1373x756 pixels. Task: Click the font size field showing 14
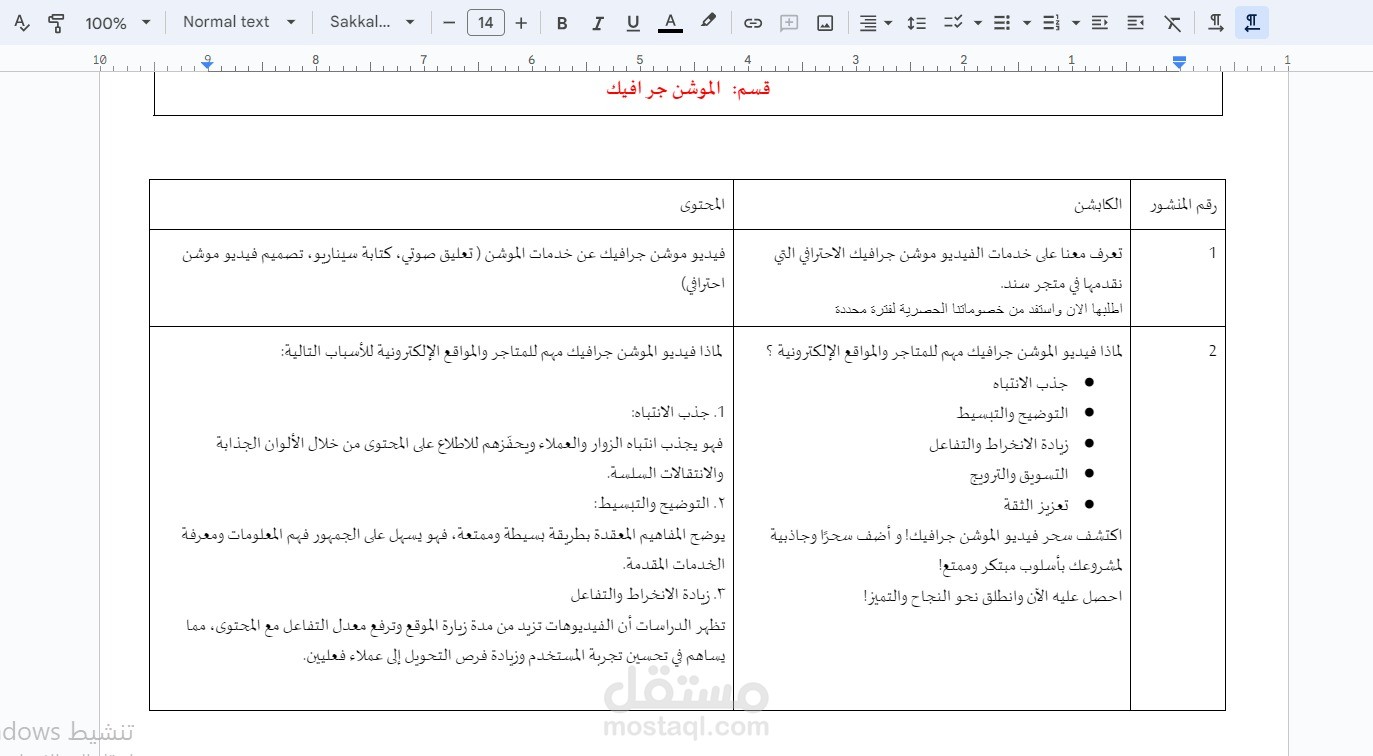(x=486, y=22)
